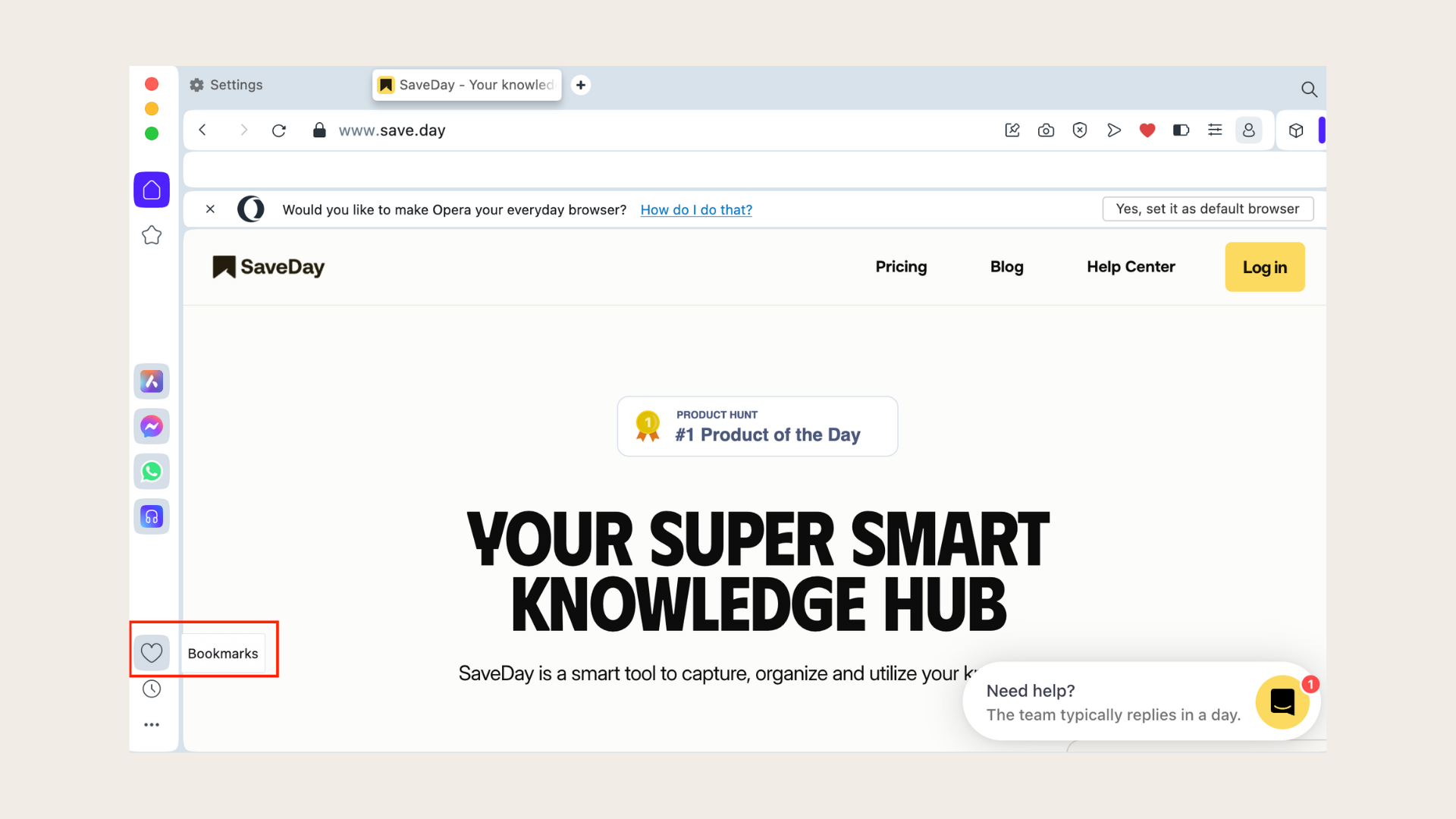This screenshot has height=819, width=1456.
Task: Click the SaveDay Log in button
Action: click(1265, 267)
